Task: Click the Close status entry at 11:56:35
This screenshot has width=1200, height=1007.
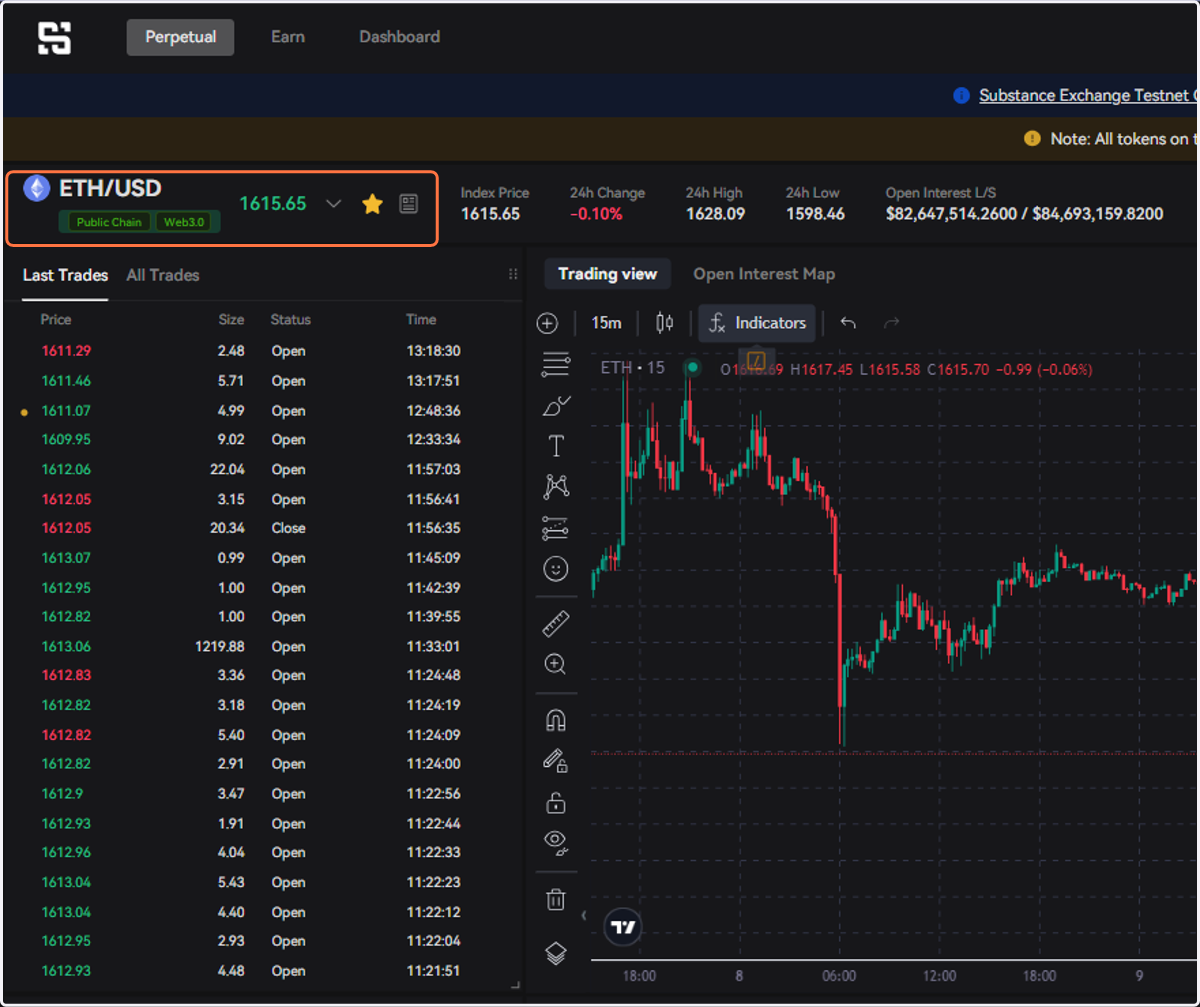Action: click(x=289, y=528)
